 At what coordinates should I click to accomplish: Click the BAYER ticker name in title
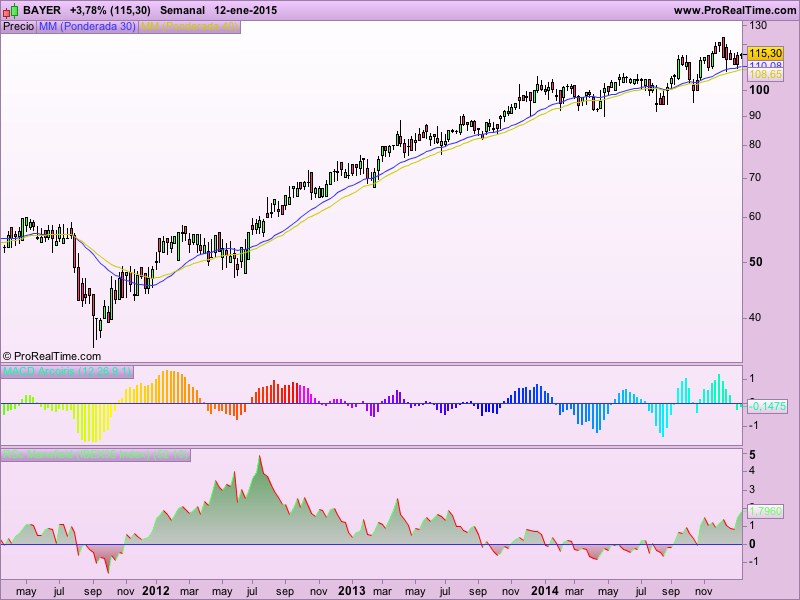[42, 10]
